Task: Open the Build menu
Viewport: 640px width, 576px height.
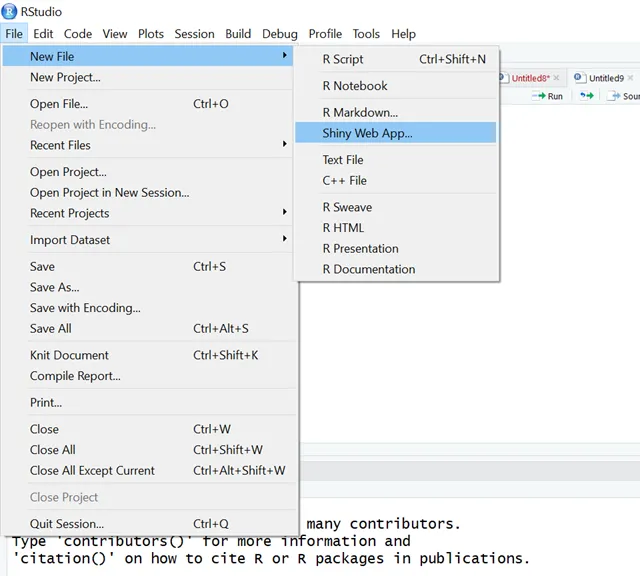Action: tap(238, 34)
